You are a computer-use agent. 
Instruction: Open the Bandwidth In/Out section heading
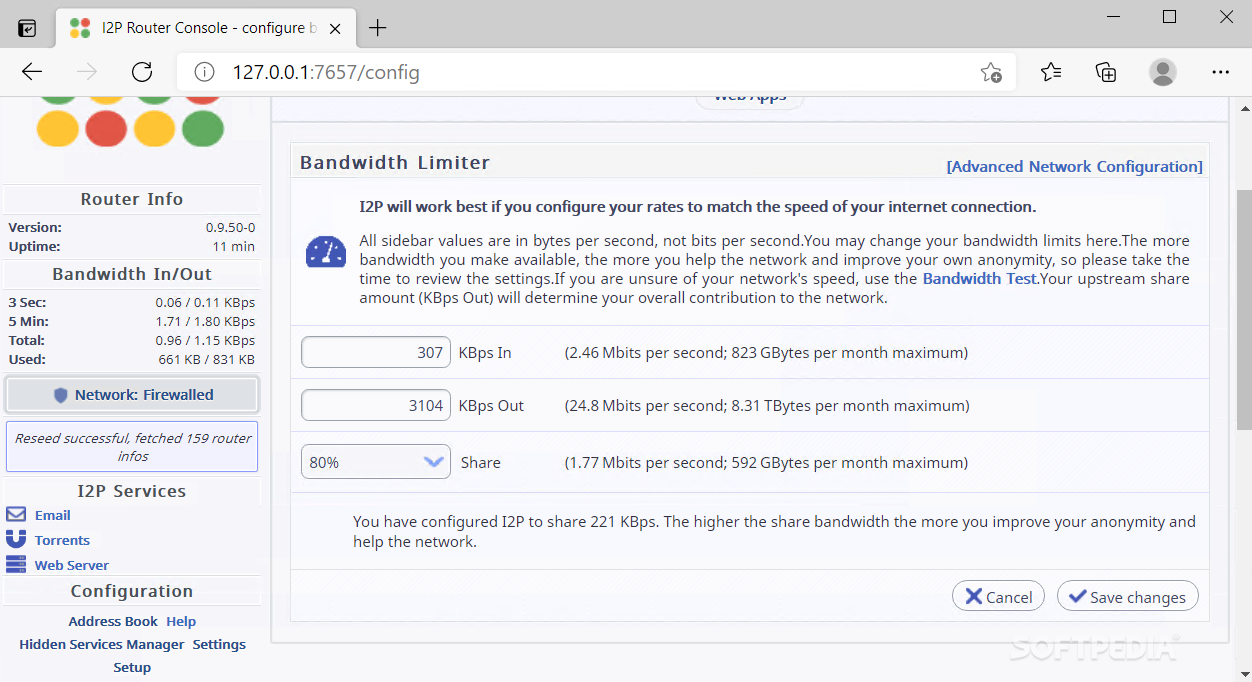pyautogui.click(x=132, y=274)
